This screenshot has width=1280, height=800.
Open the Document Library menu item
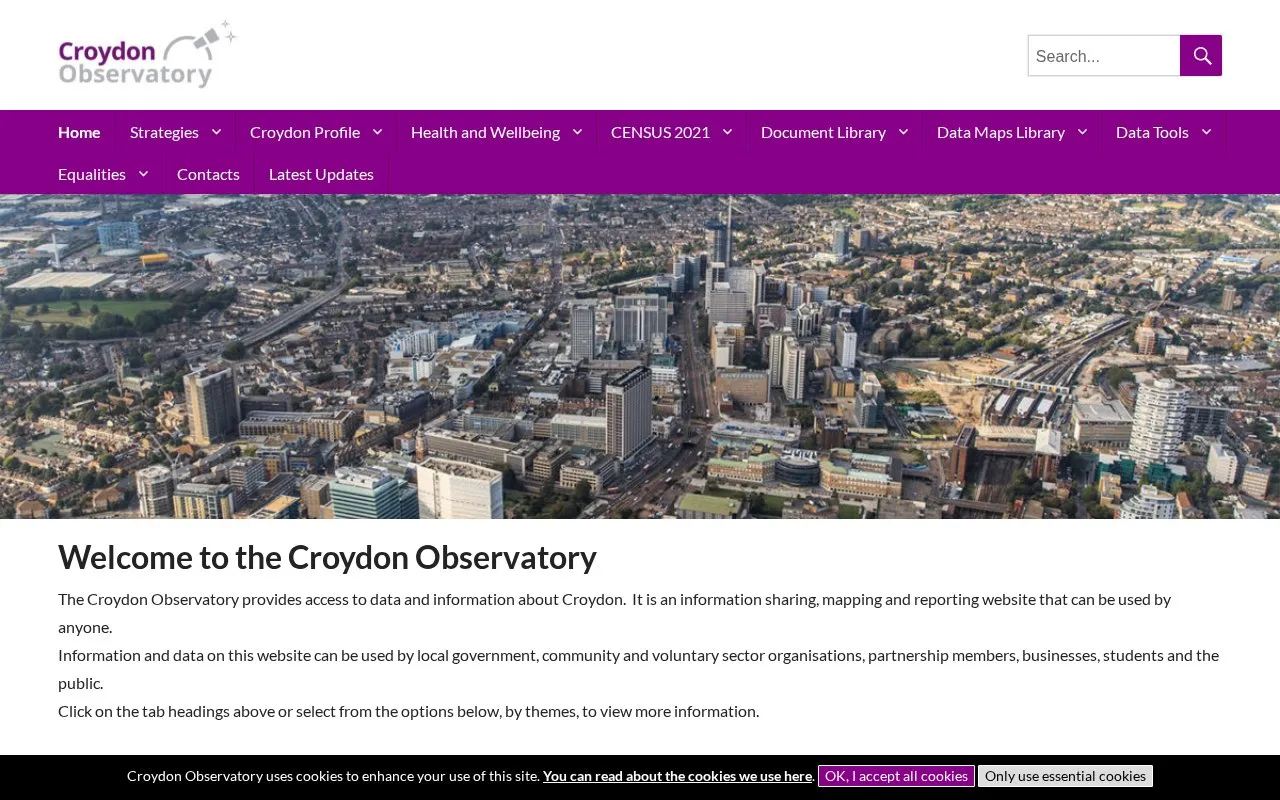(823, 132)
